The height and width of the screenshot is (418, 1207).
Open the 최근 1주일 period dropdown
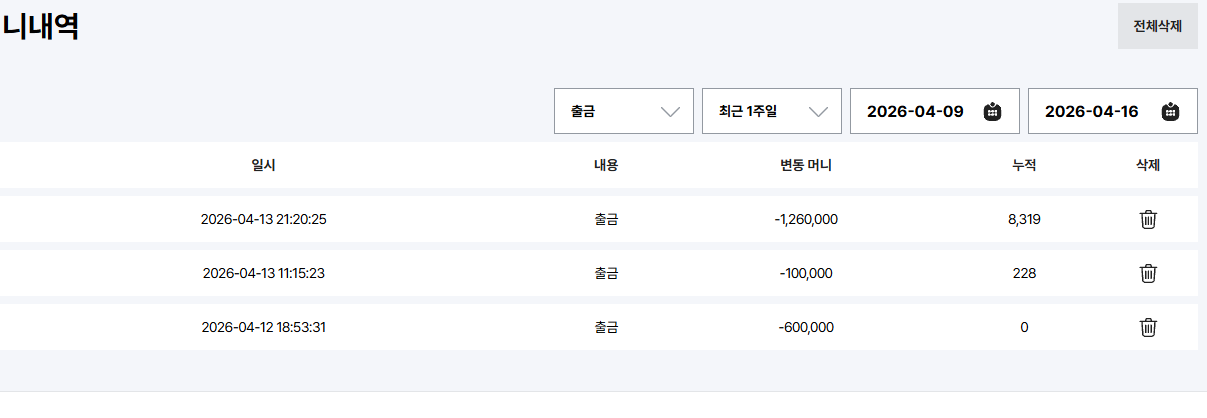click(771, 112)
